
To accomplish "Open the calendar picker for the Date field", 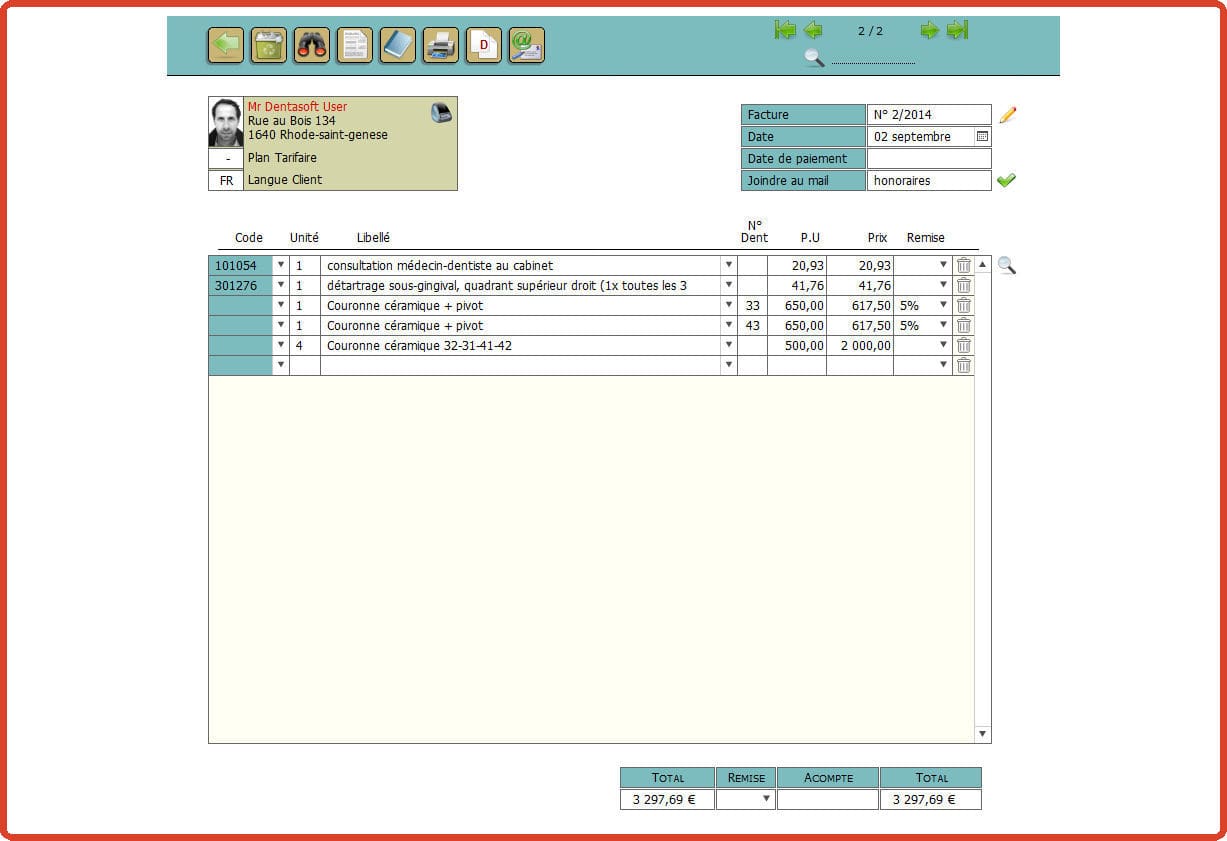I will 981,136.
